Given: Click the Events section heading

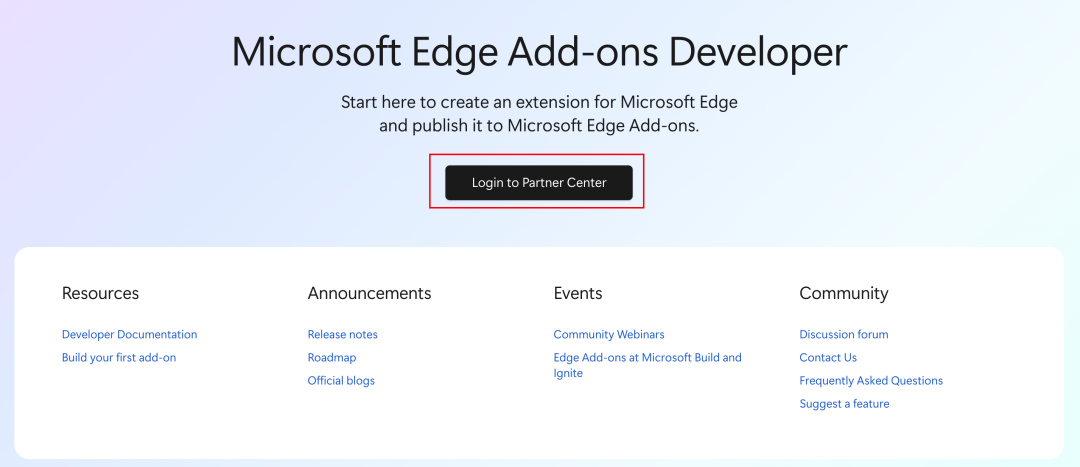Looking at the screenshot, I should (x=577, y=293).
